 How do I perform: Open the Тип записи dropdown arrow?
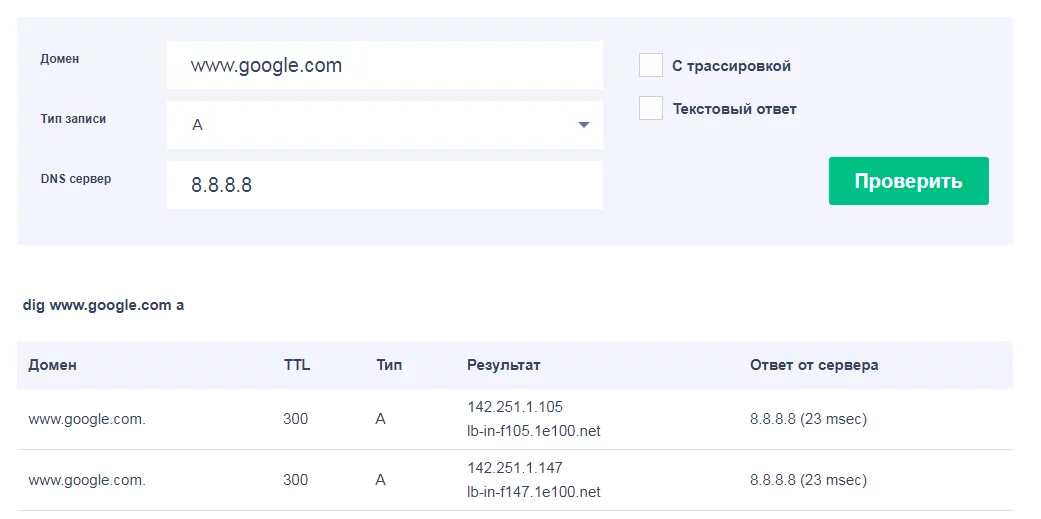[584, 125]
